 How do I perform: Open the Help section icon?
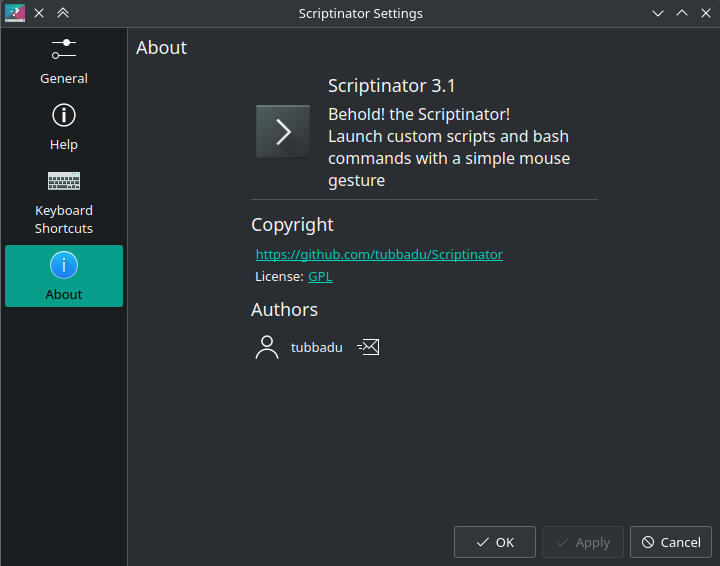pyautogui.click(x=64, y=115)
